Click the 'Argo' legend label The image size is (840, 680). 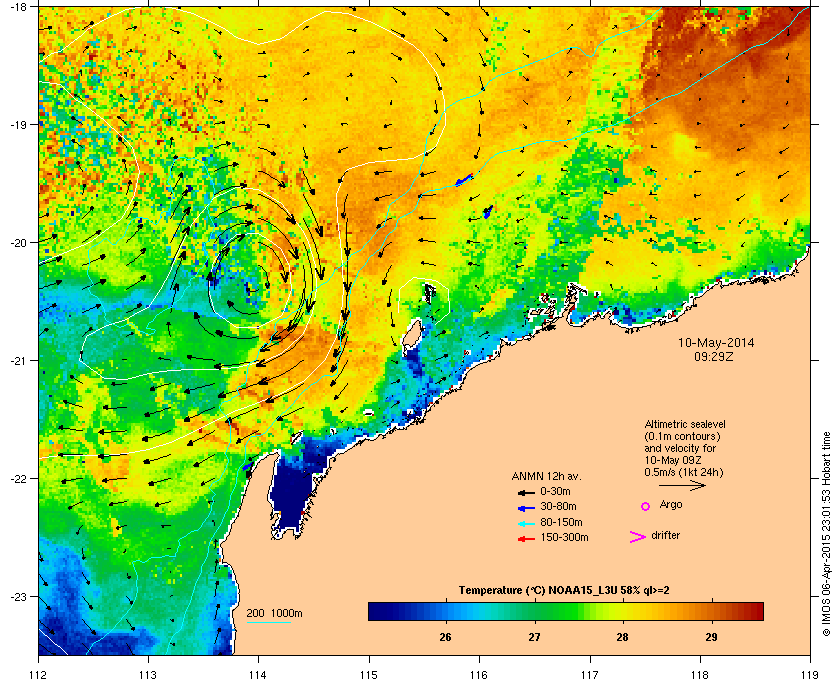click(x=671, y=505)
